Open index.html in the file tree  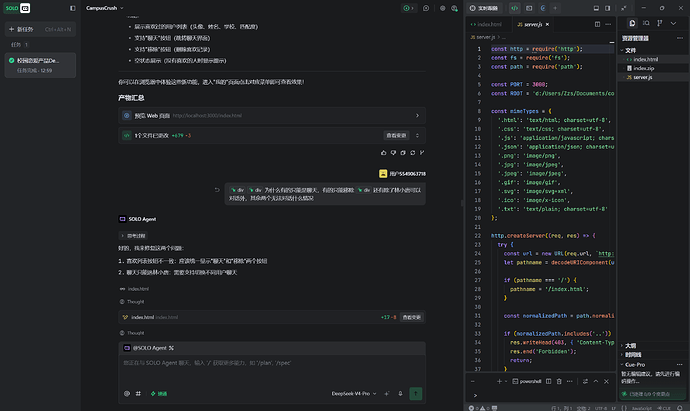click(646, 59)
